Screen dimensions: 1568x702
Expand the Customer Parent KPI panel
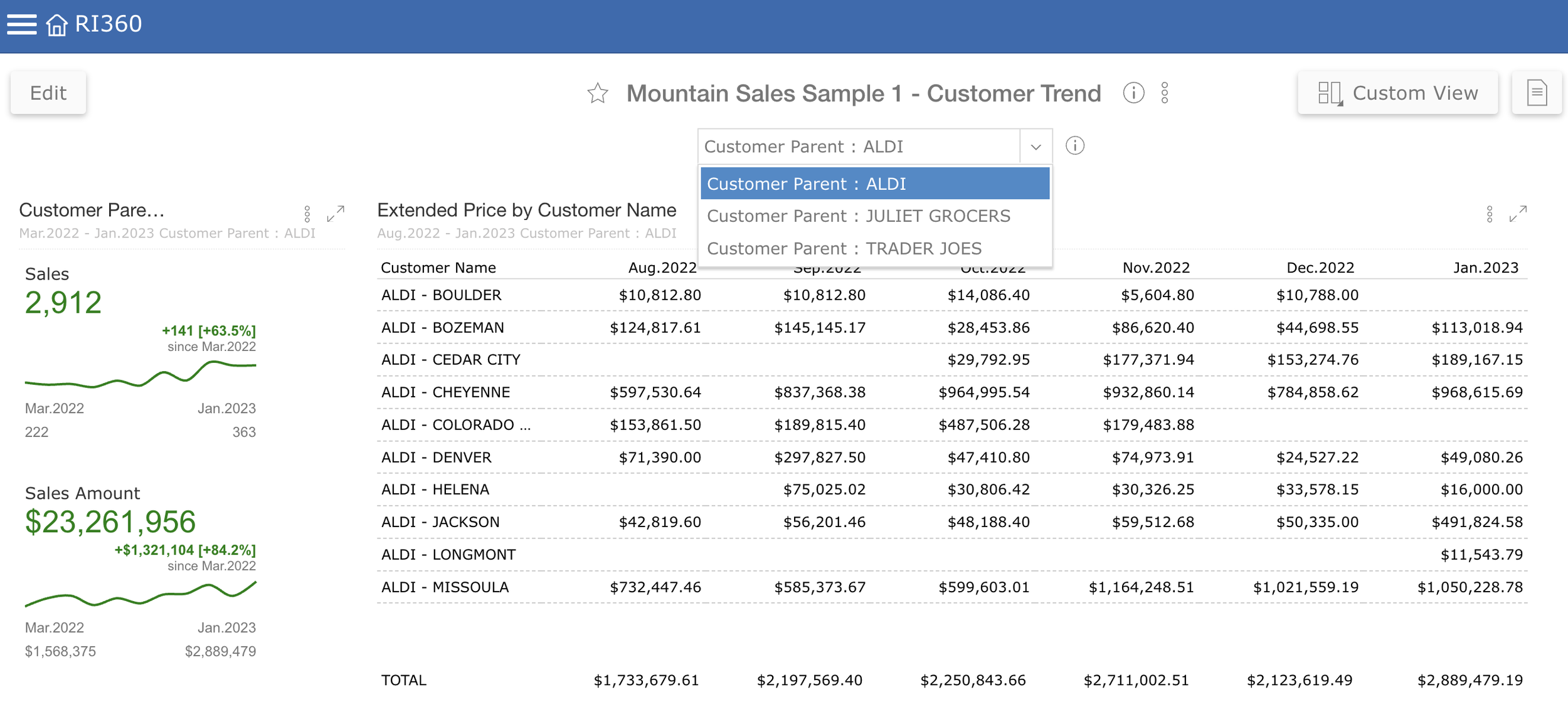[x=336, y=214]
